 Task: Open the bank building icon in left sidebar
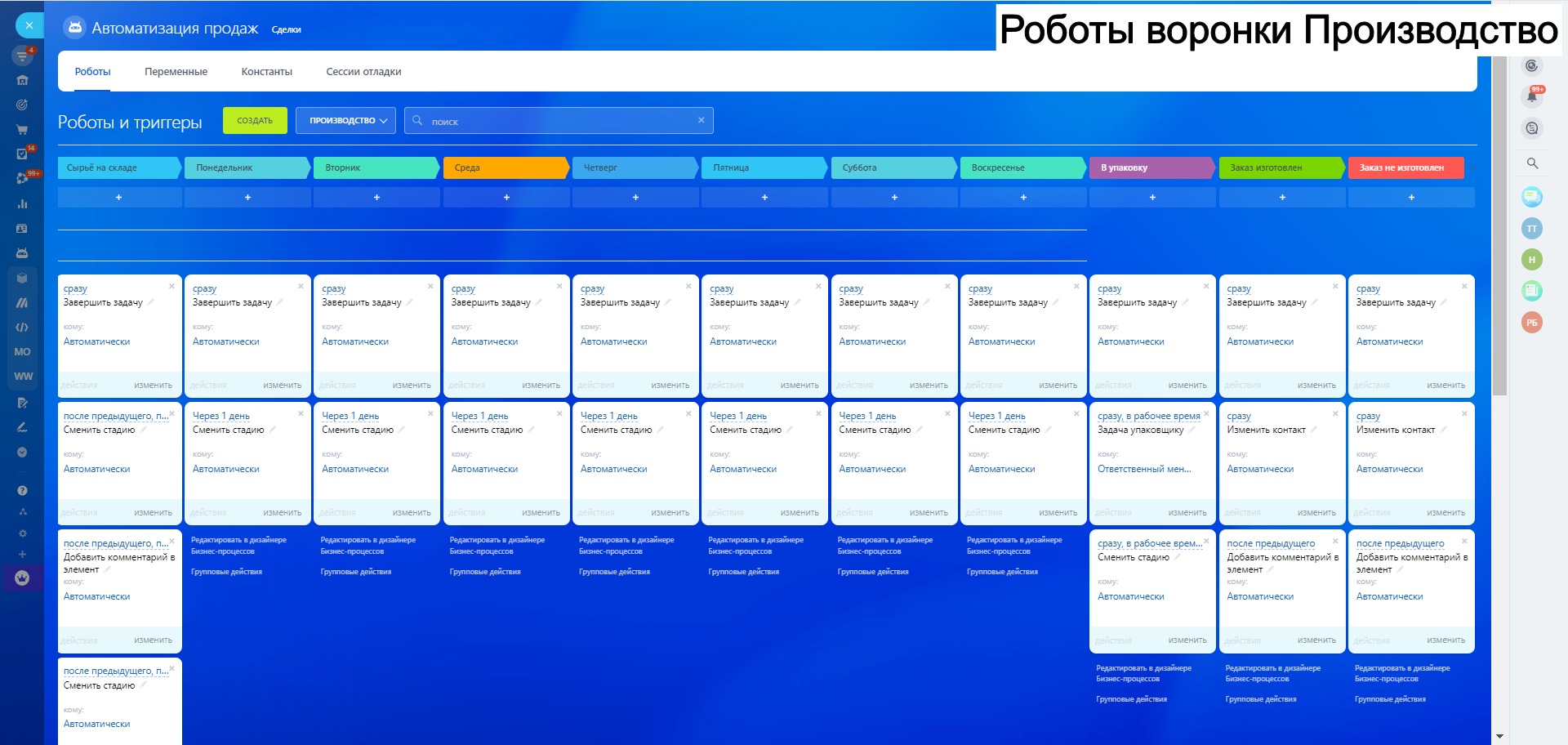click(23, 80)
